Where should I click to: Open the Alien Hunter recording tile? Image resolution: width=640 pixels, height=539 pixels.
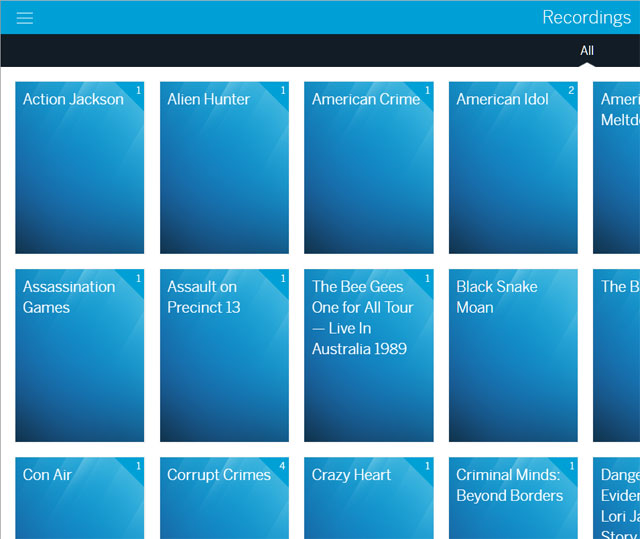(x=224, y=168)
